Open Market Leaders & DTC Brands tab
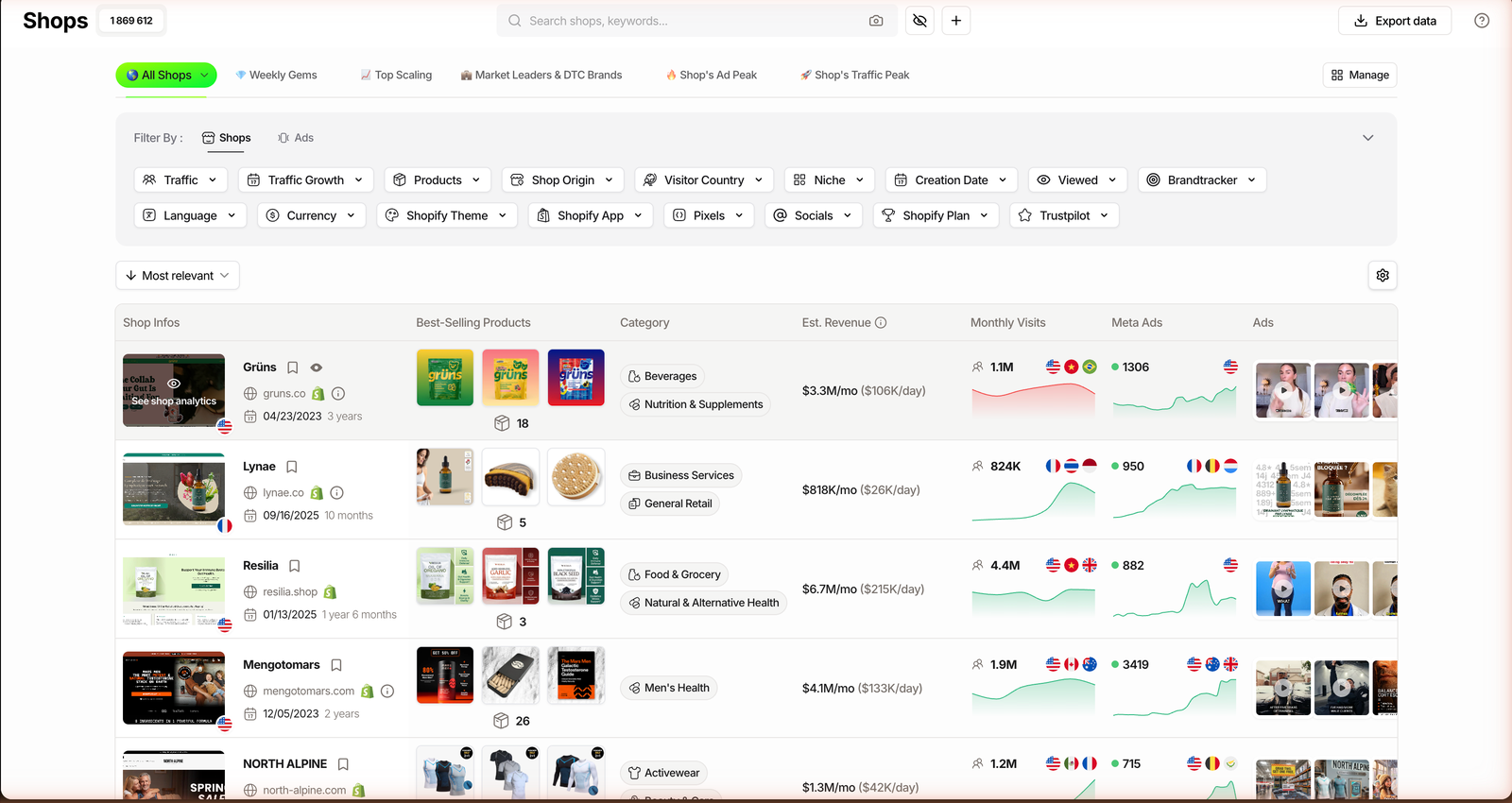Image resolution: width=1512 pixels, height=803 pixels. pyautogui.click(x=541, y=76)
